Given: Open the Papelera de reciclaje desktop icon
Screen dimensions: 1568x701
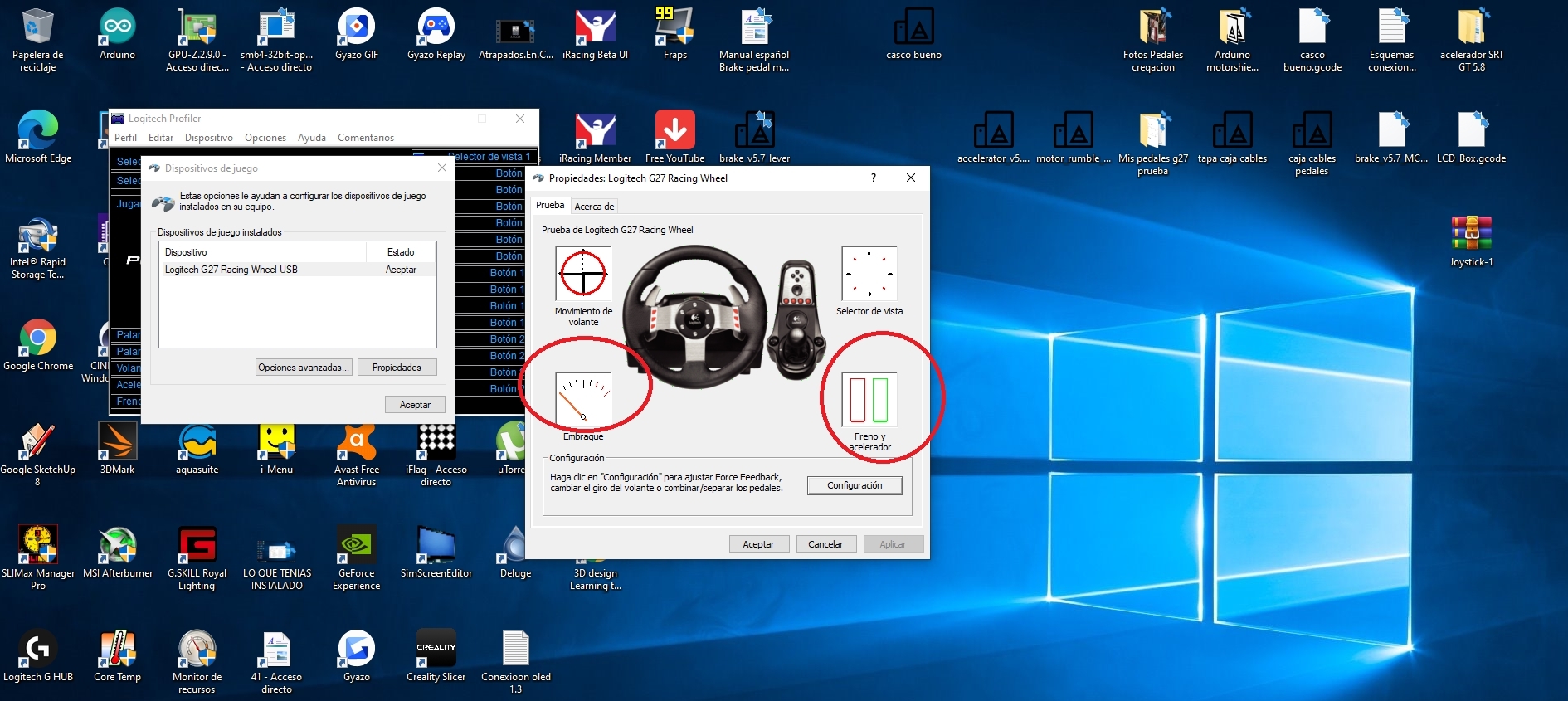Looking at the screenshot, I should (37, 27).
